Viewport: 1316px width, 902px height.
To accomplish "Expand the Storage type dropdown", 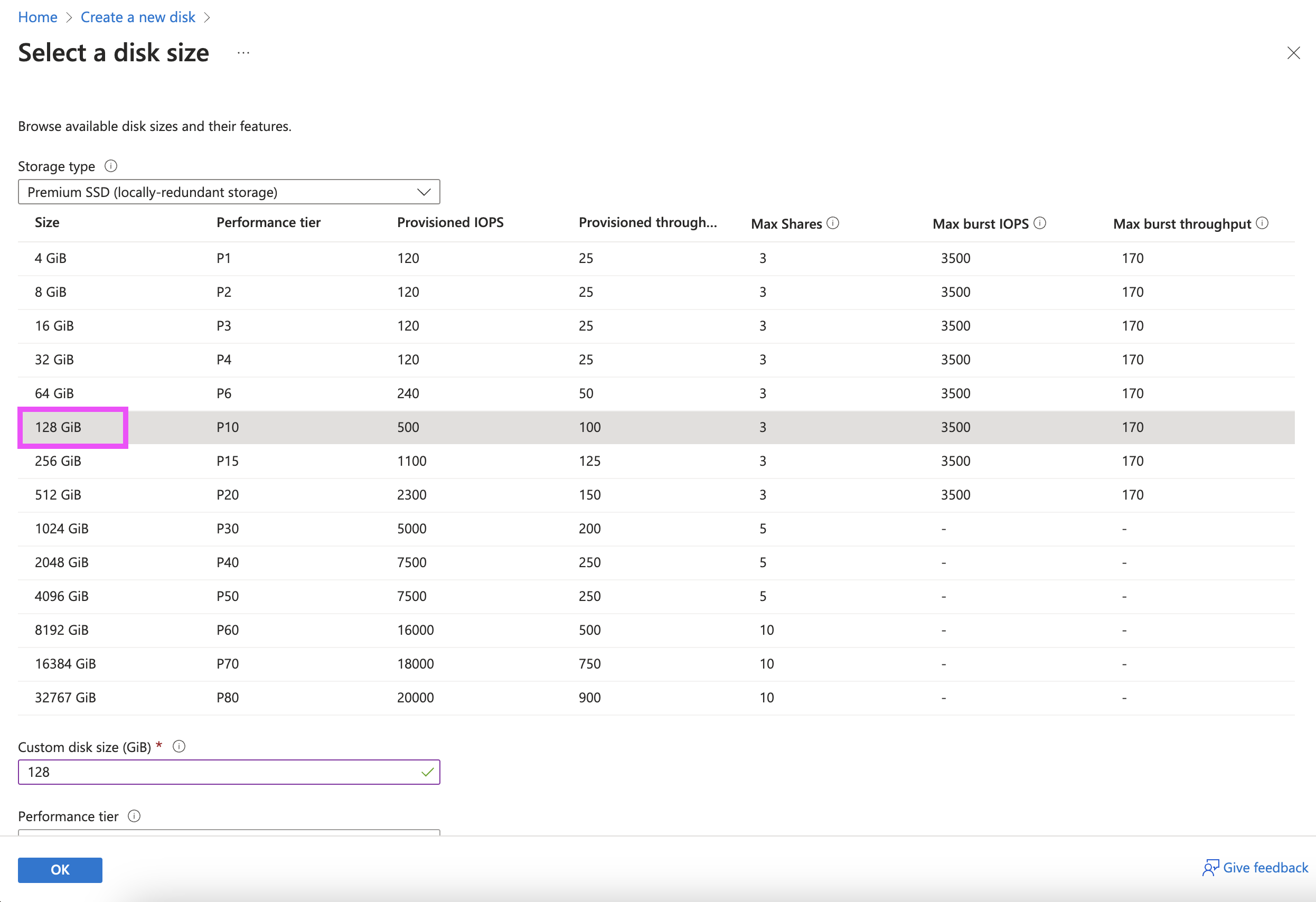I will point(229,192).
